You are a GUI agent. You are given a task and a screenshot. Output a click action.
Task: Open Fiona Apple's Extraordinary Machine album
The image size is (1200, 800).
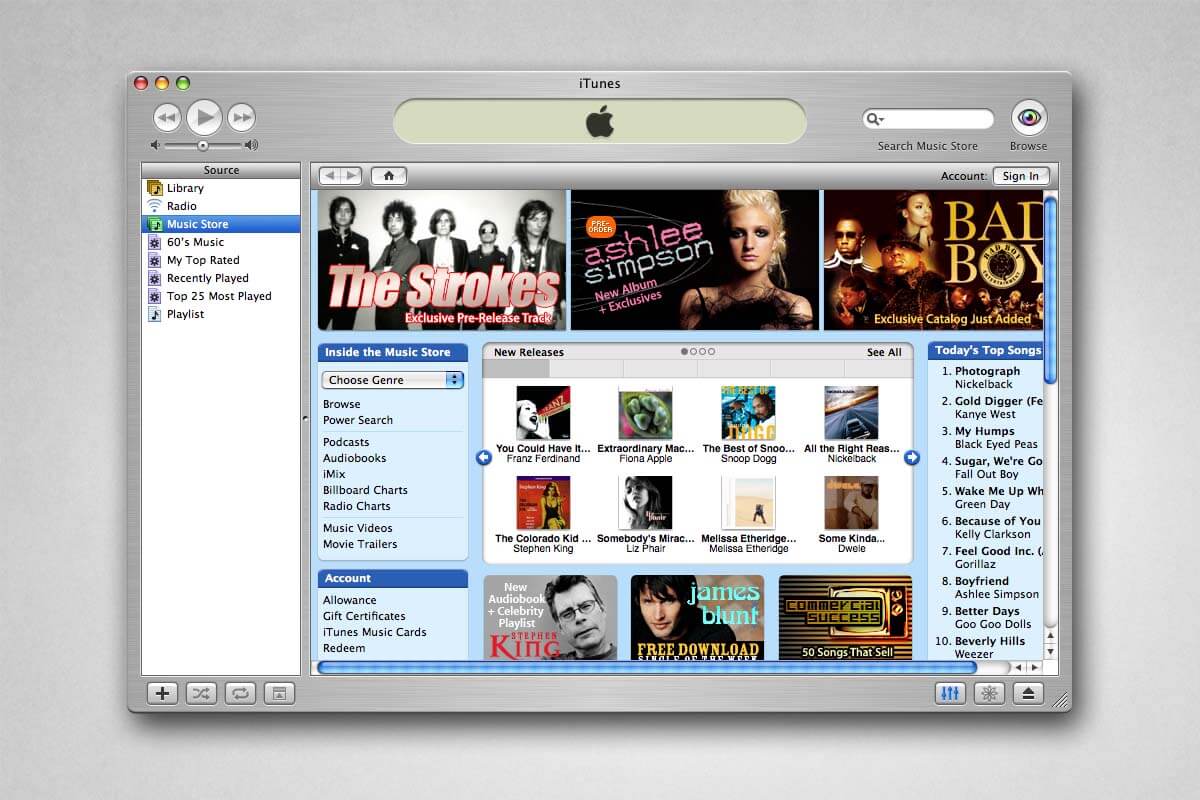(x=645, y=413)
